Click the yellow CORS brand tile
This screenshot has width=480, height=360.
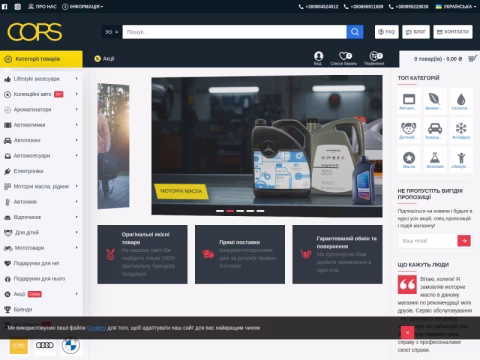coord(18,346)
